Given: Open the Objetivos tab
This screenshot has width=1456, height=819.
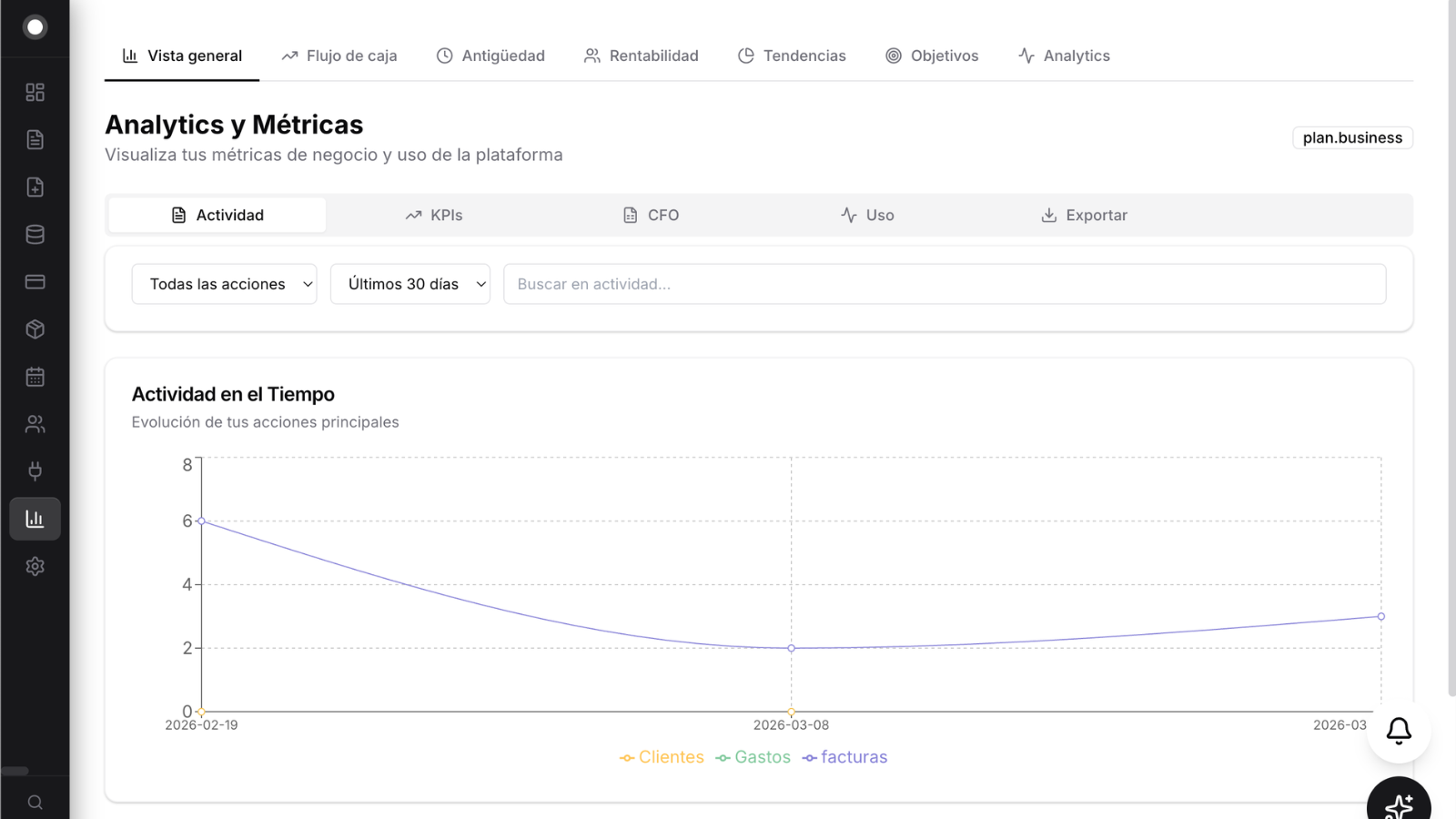Looking at the screenshot, I should 933,56.
